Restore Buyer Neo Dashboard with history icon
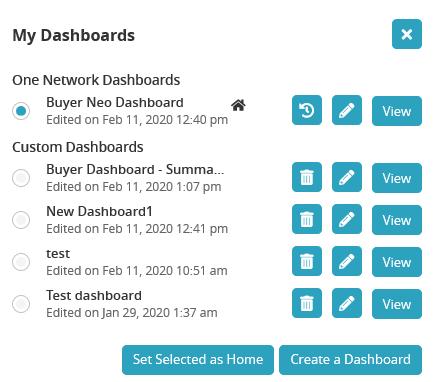 (307, 110)
